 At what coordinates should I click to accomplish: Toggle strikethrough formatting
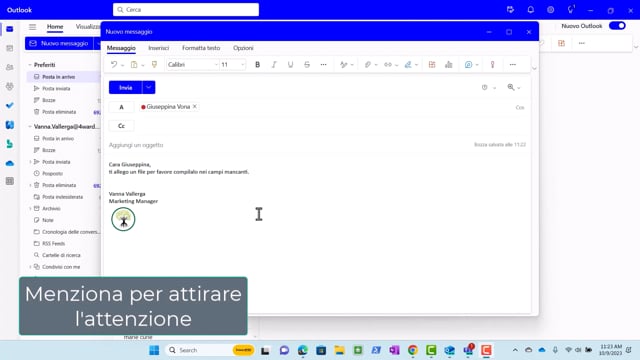307,64
